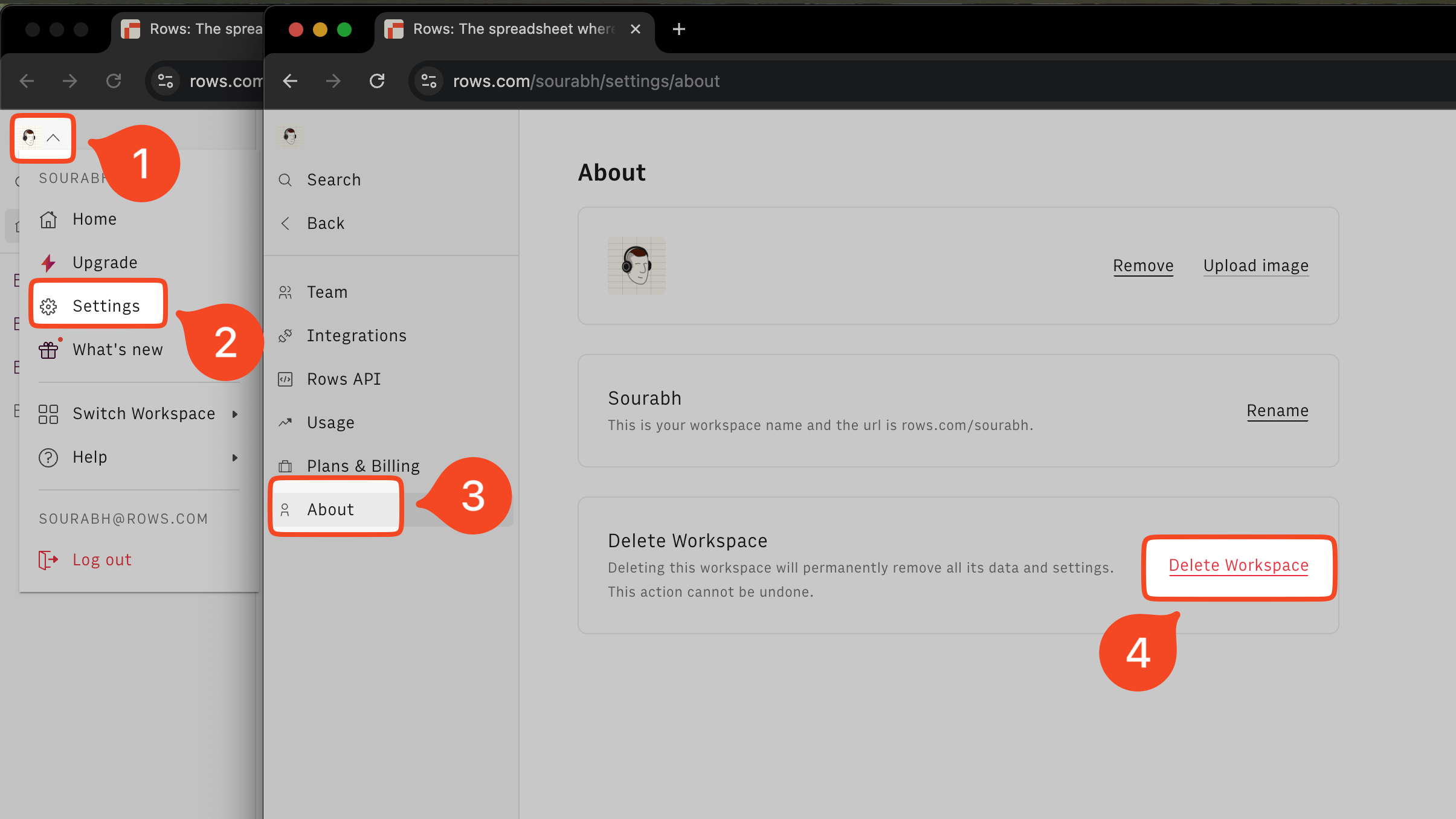
Task: Close the Rows tab in front window
Action: [635, 29]
